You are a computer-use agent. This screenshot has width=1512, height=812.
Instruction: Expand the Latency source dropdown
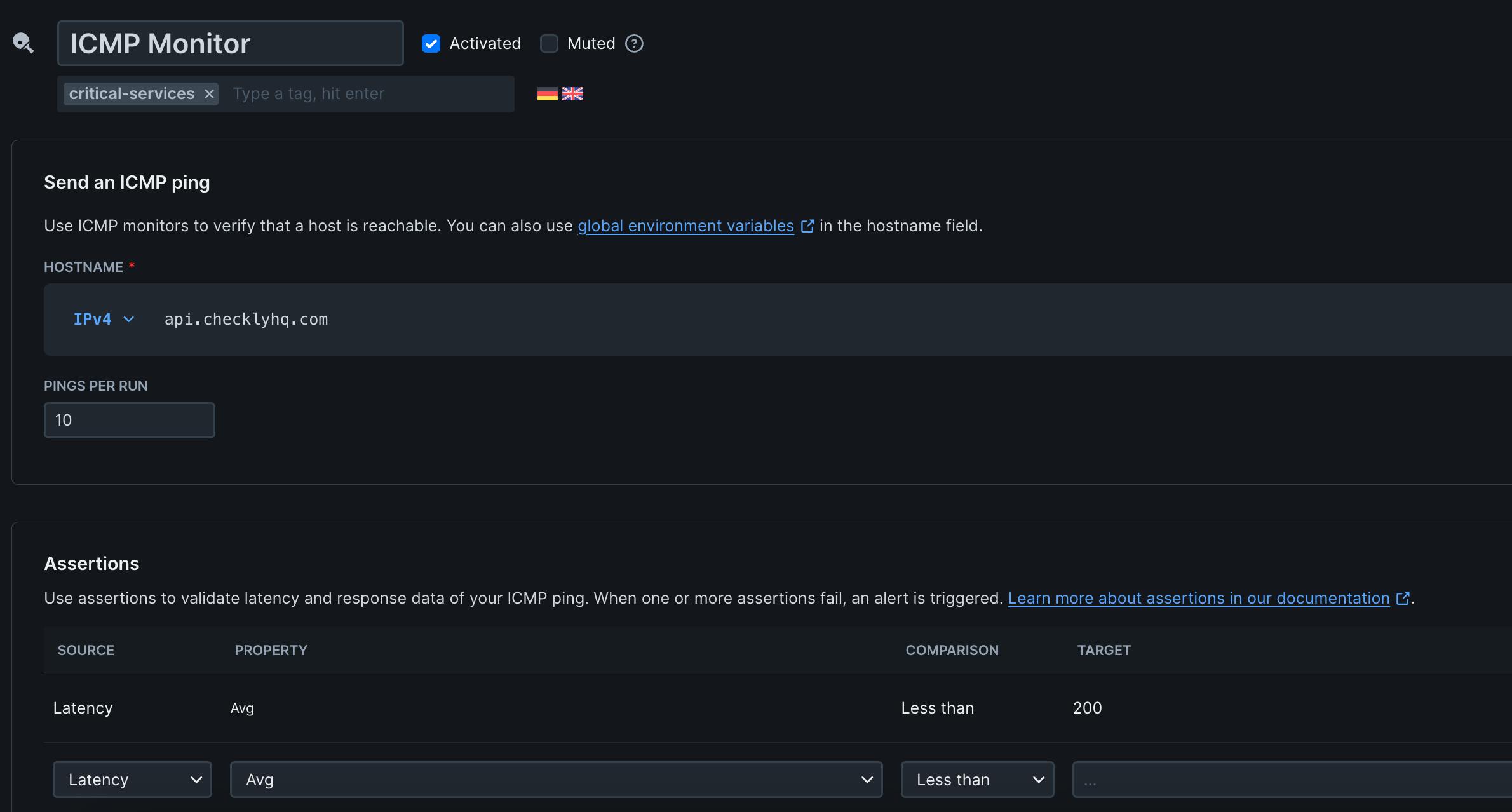(x=132, y=780)
